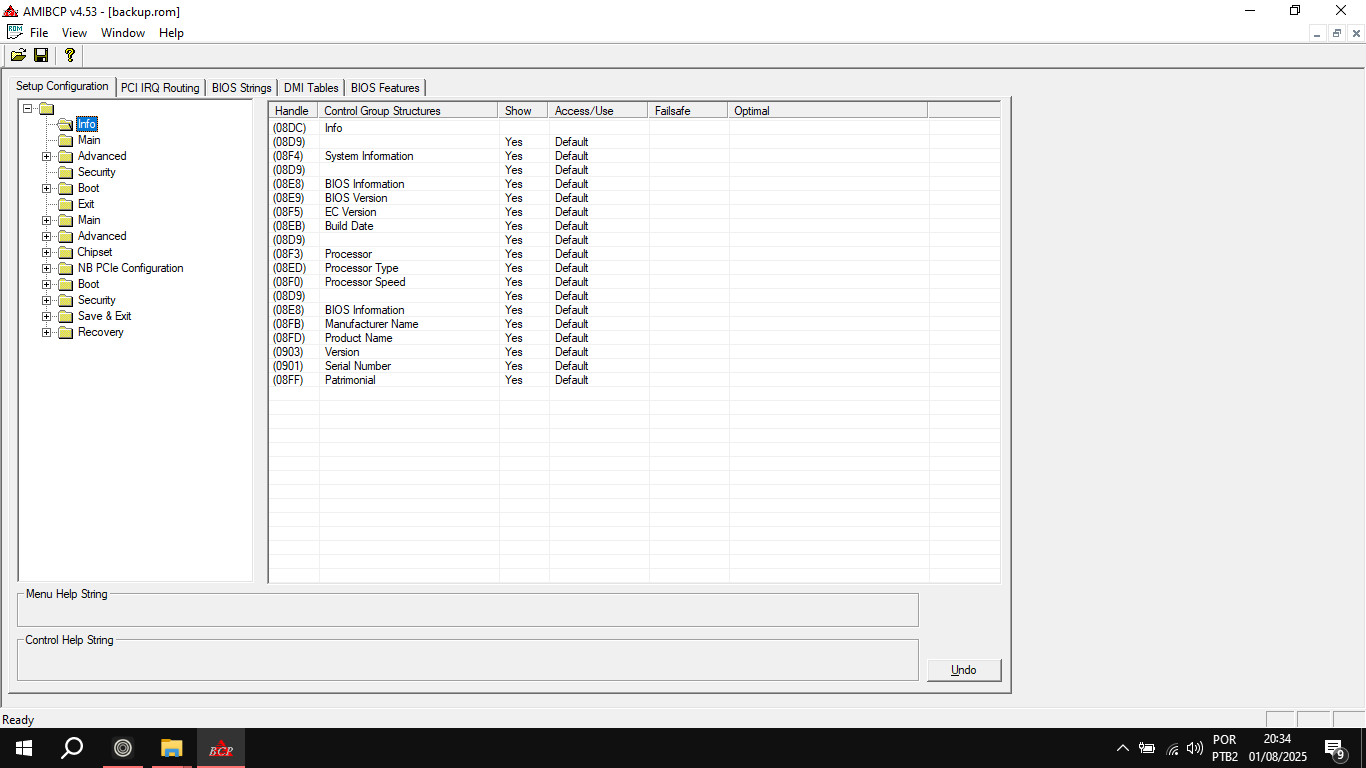
Task: Click the root folder icon in the tree
Action: pyautogui.click(x=46, y=108)
